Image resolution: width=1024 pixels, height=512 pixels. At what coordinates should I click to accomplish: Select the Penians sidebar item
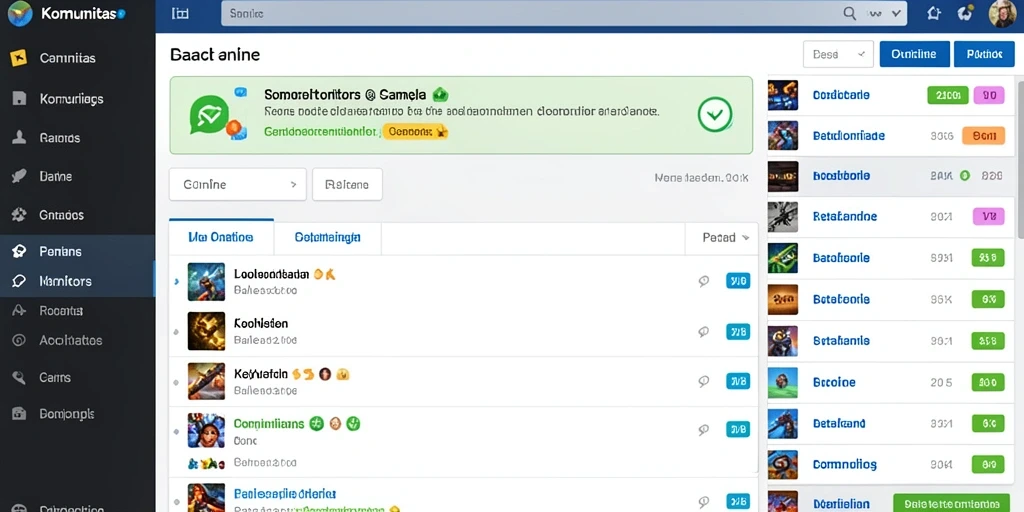coord(77,251)
